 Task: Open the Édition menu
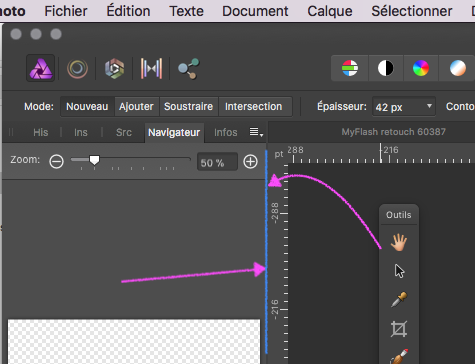click(x=128, y=11)
